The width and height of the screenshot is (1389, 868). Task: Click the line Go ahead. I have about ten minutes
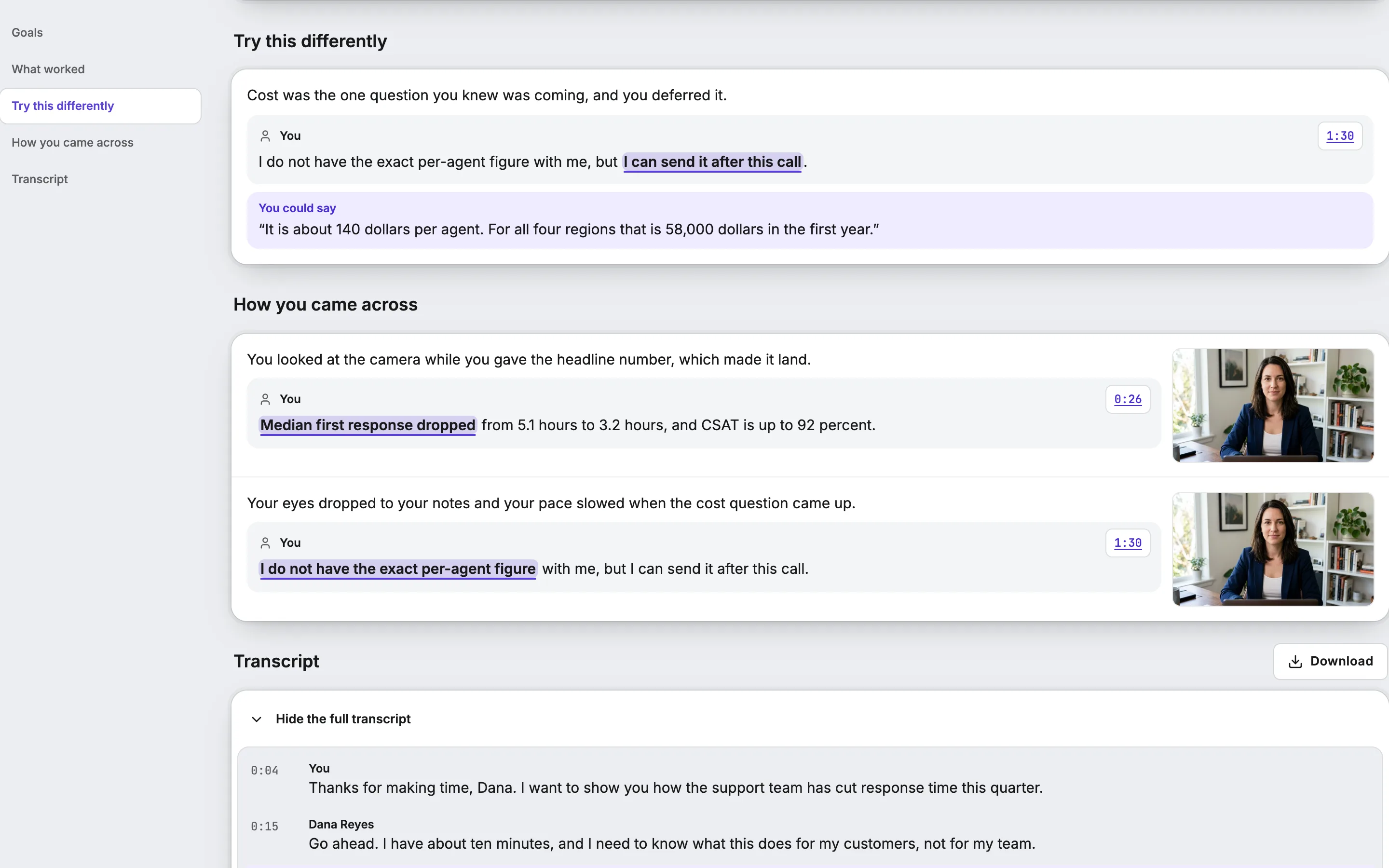[671, 844]
